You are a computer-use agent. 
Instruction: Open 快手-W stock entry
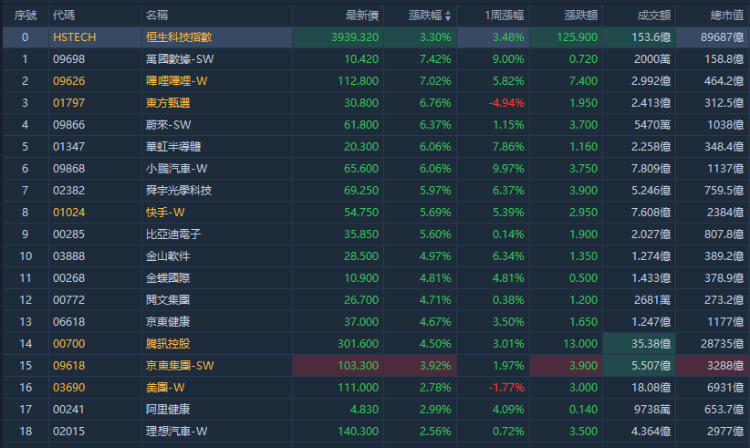pos(165,212)
